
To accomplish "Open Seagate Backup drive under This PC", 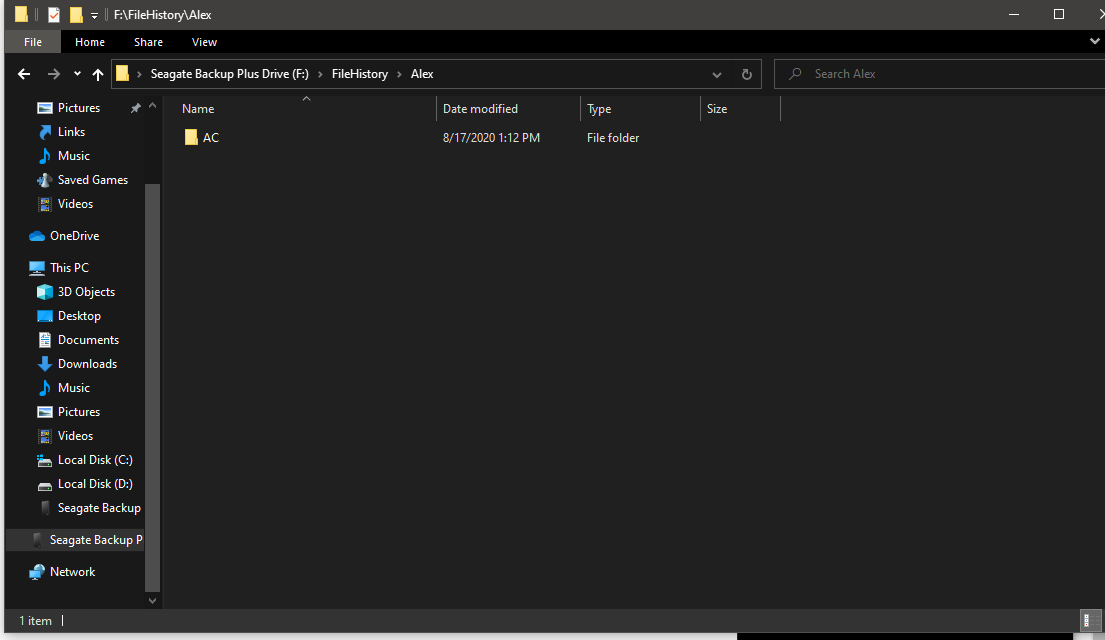I will pos(98,507).
